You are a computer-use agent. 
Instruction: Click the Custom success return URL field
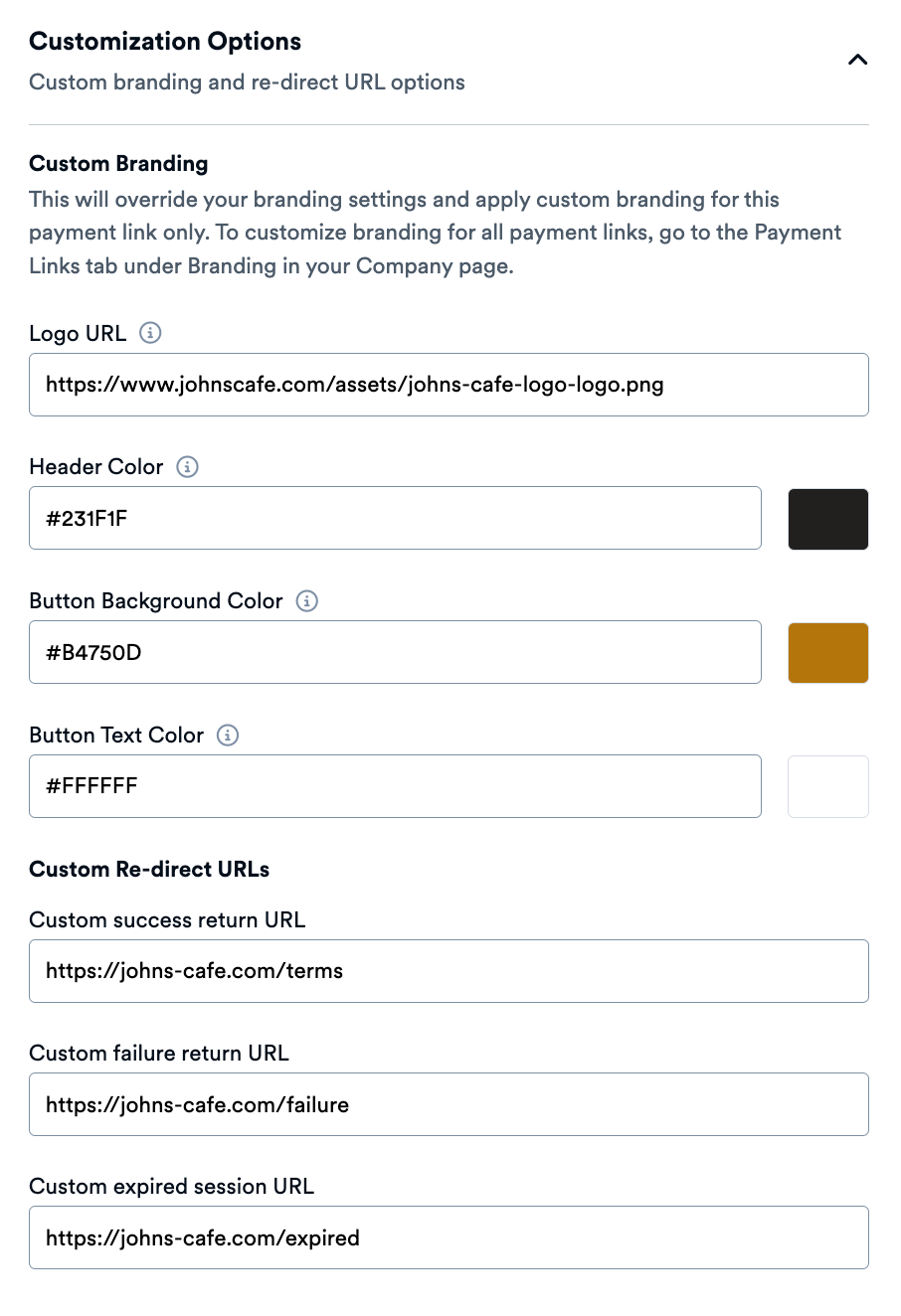(x=448, y=971)
